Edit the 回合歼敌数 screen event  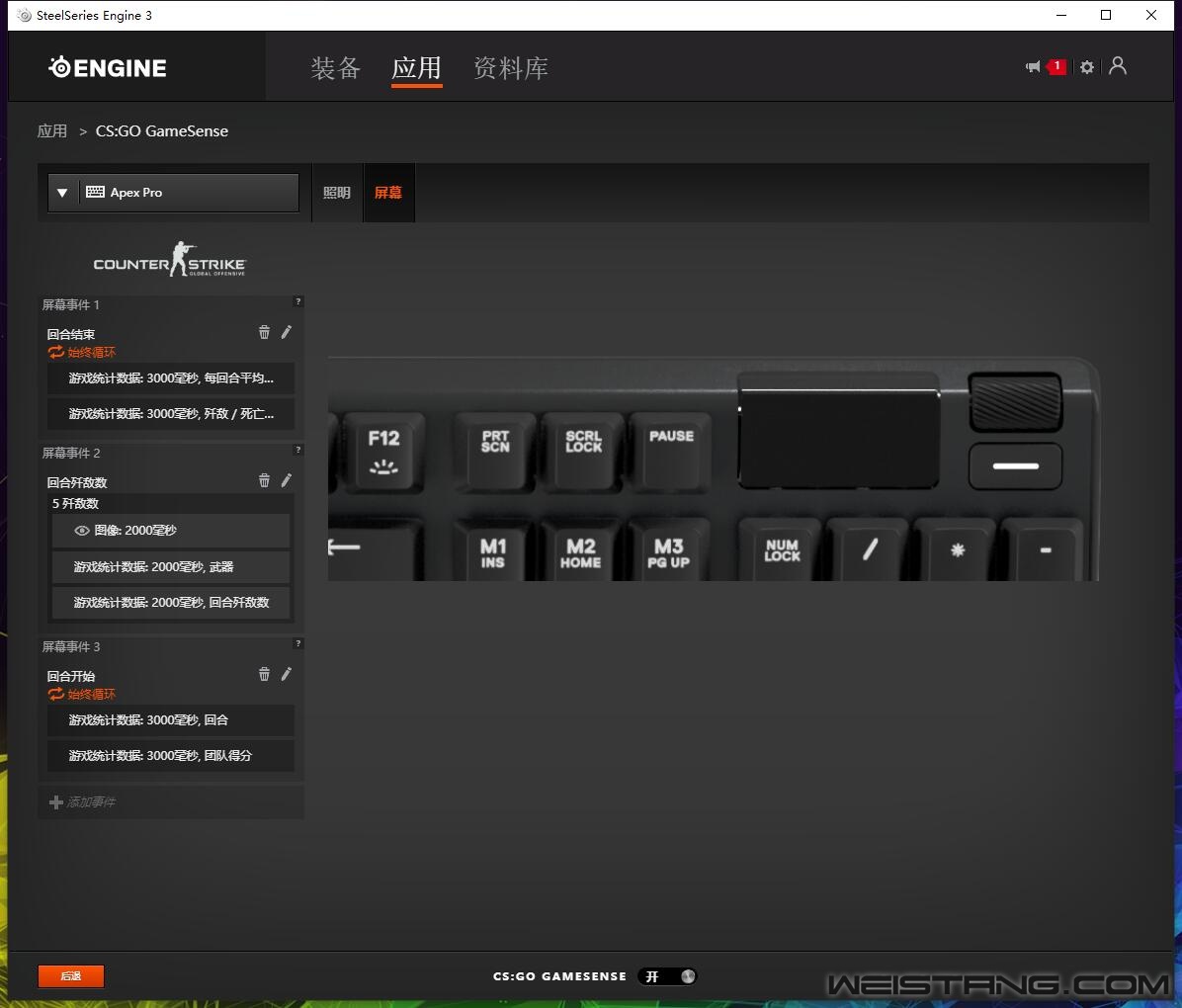coord(287,480)
